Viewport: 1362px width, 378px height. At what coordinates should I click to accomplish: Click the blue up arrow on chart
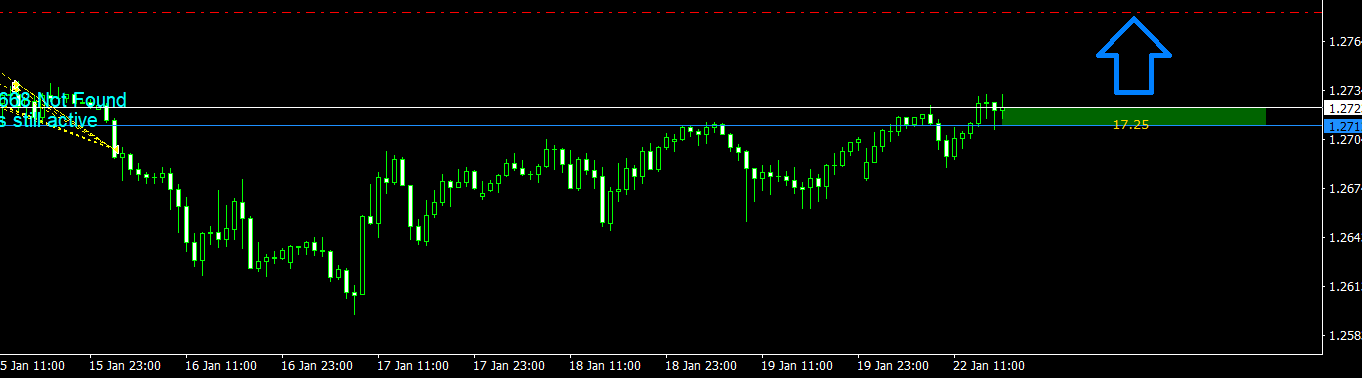[1134, 53]
